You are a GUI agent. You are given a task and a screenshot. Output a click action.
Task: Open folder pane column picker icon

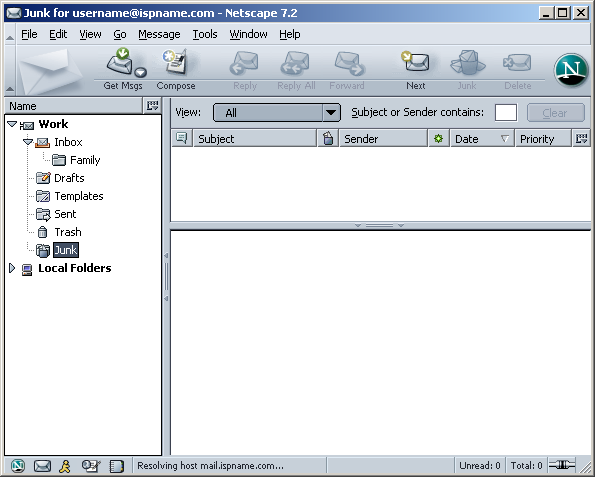pos(153,105)
